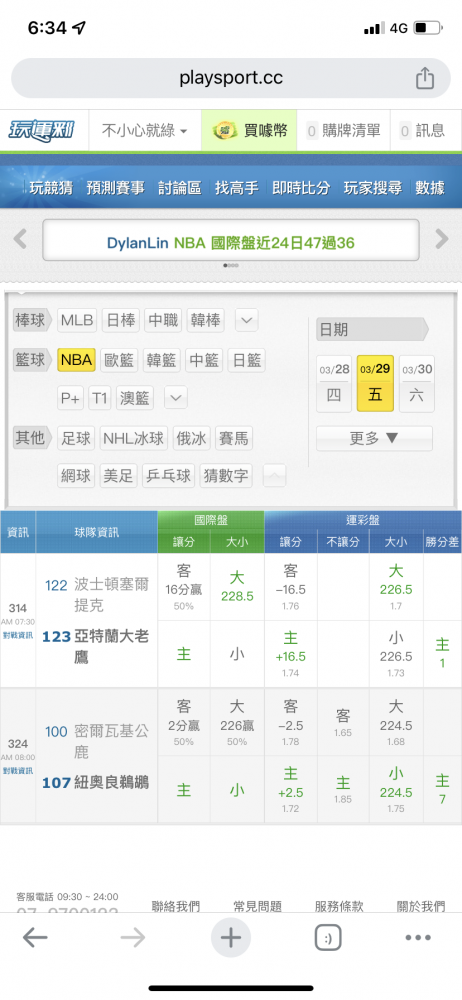Tap the browser forward arrow
The image size is (462, 1000).
tap(133, 937)
